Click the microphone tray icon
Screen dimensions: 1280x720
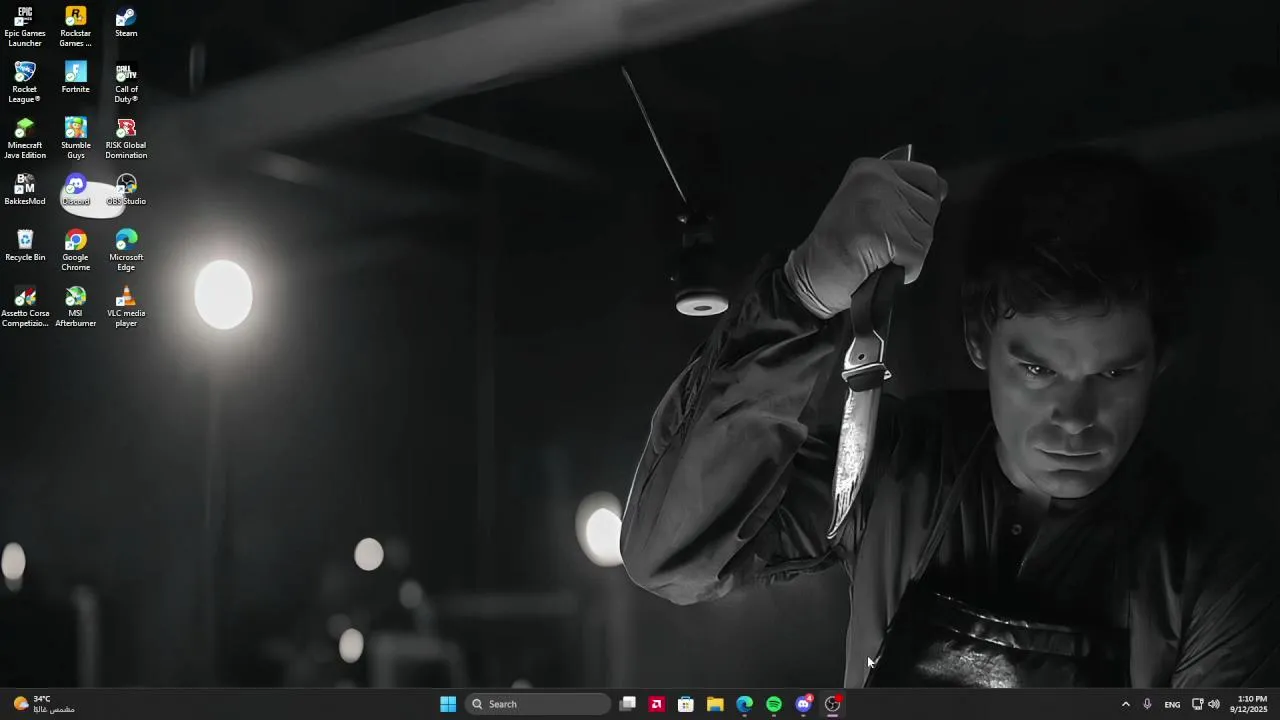pyautogui.click(x=1147, y=704)
